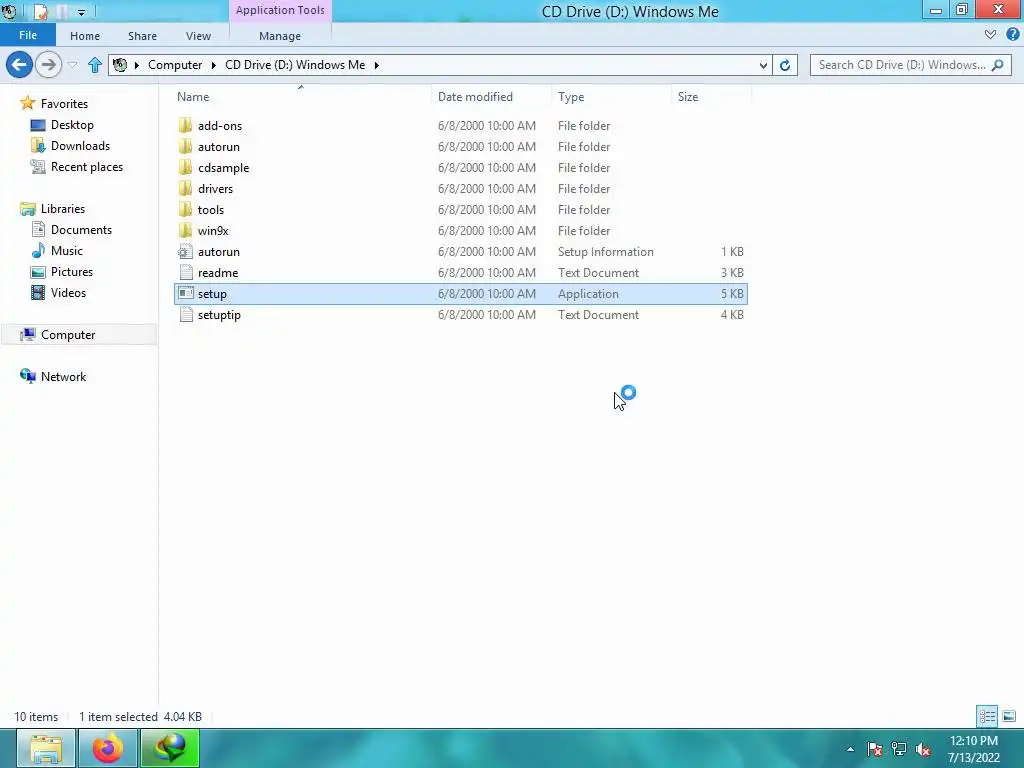
Task: Show hidden tray icons arrow
Action: click(850, 749)
